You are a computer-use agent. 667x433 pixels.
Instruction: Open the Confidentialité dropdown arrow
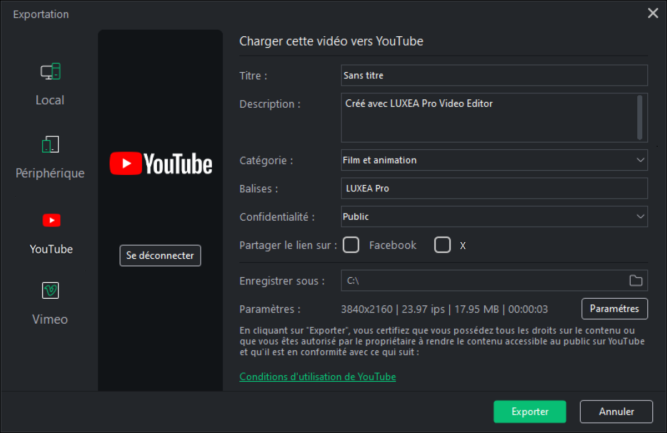(x=640, y=216)
